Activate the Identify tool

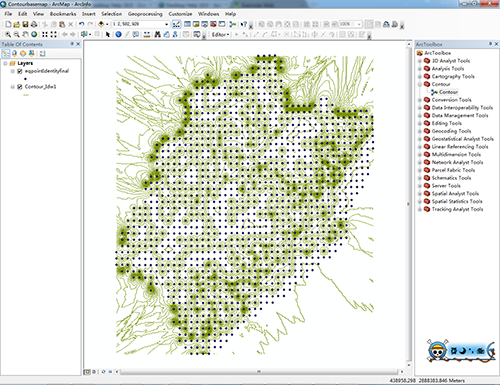(118, 34)
